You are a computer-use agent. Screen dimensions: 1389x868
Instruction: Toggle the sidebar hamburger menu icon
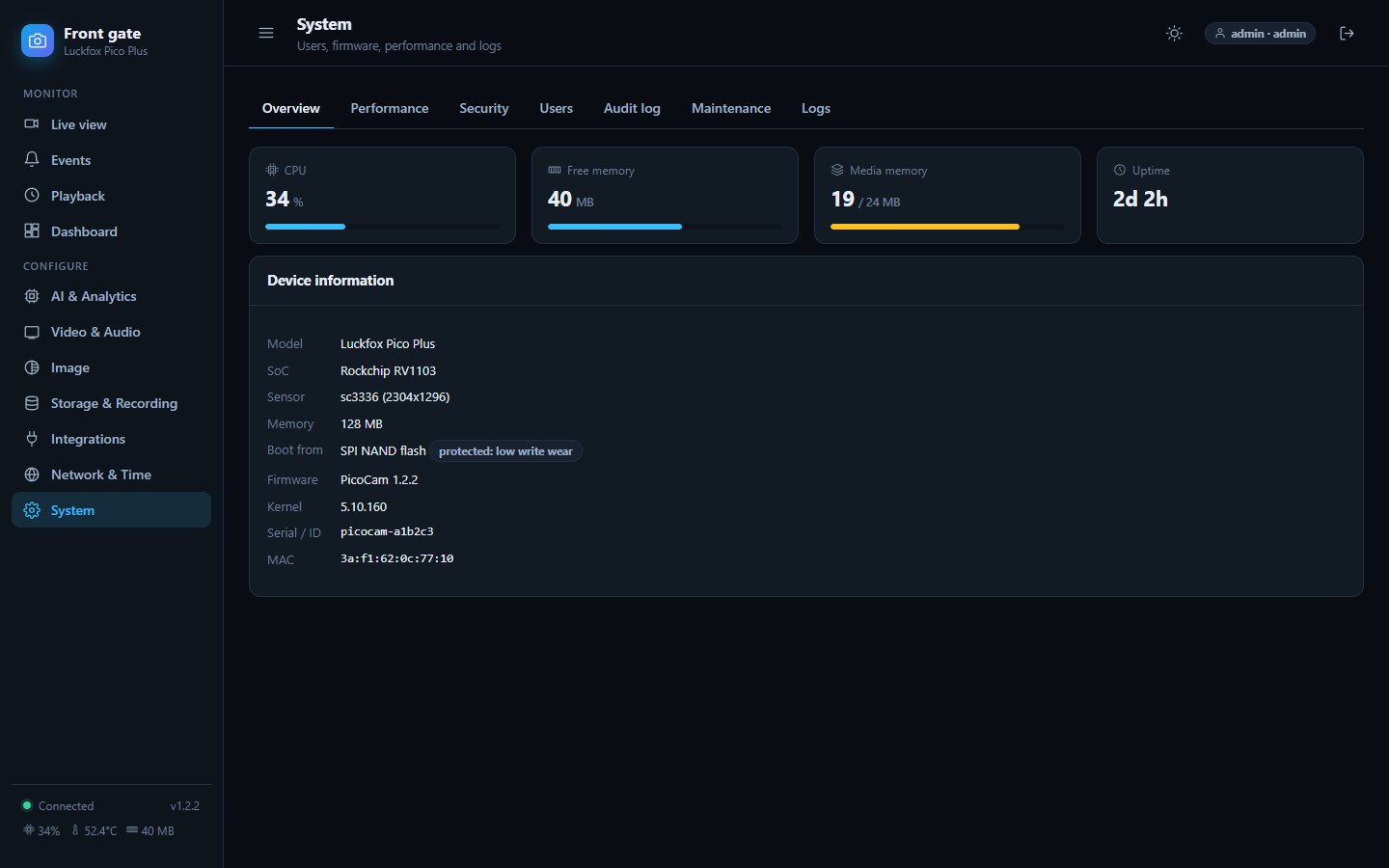(x=266, y=33)
